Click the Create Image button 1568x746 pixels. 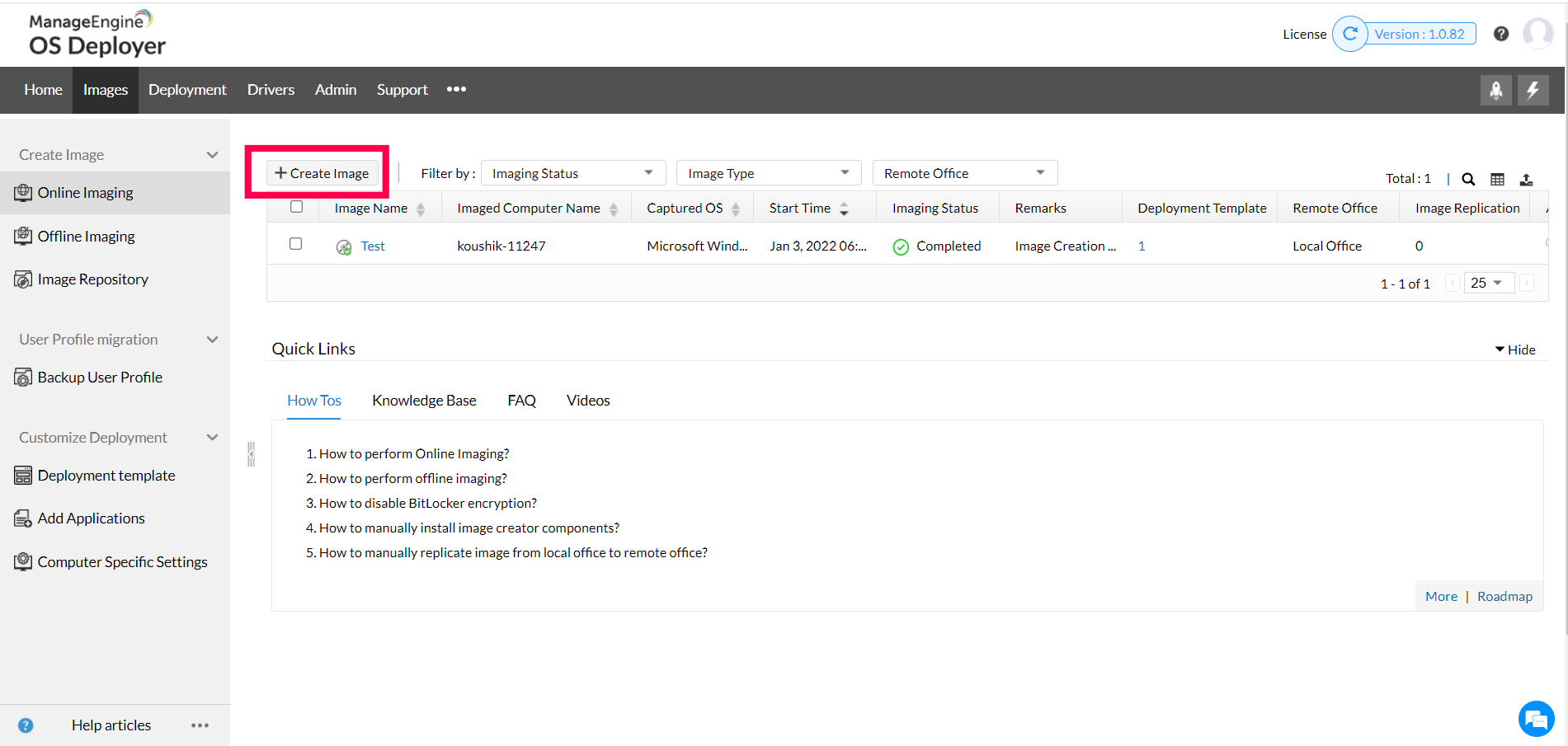click(x=320, y=173)
